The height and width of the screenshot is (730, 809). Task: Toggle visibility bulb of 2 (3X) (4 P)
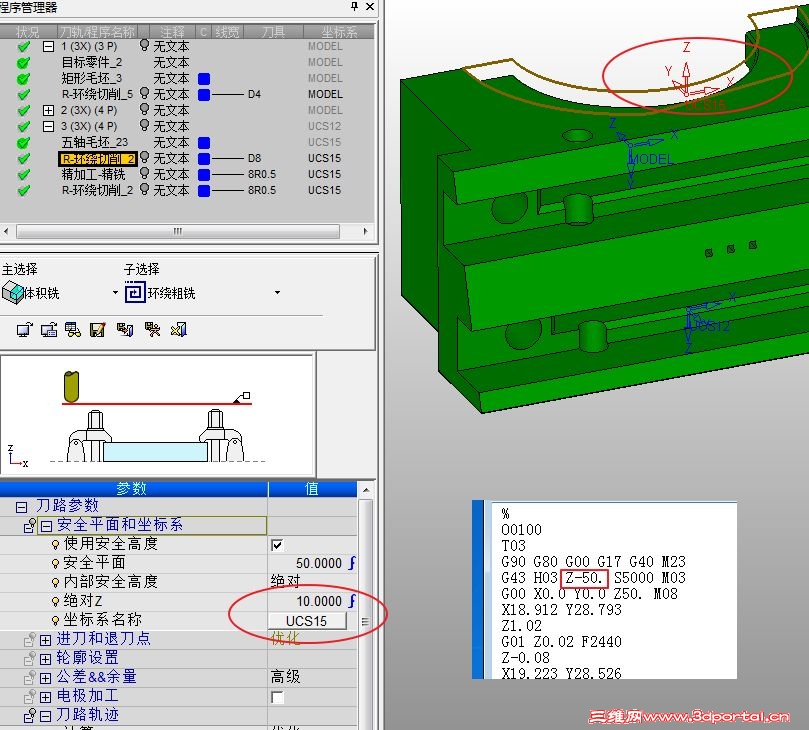144,109
